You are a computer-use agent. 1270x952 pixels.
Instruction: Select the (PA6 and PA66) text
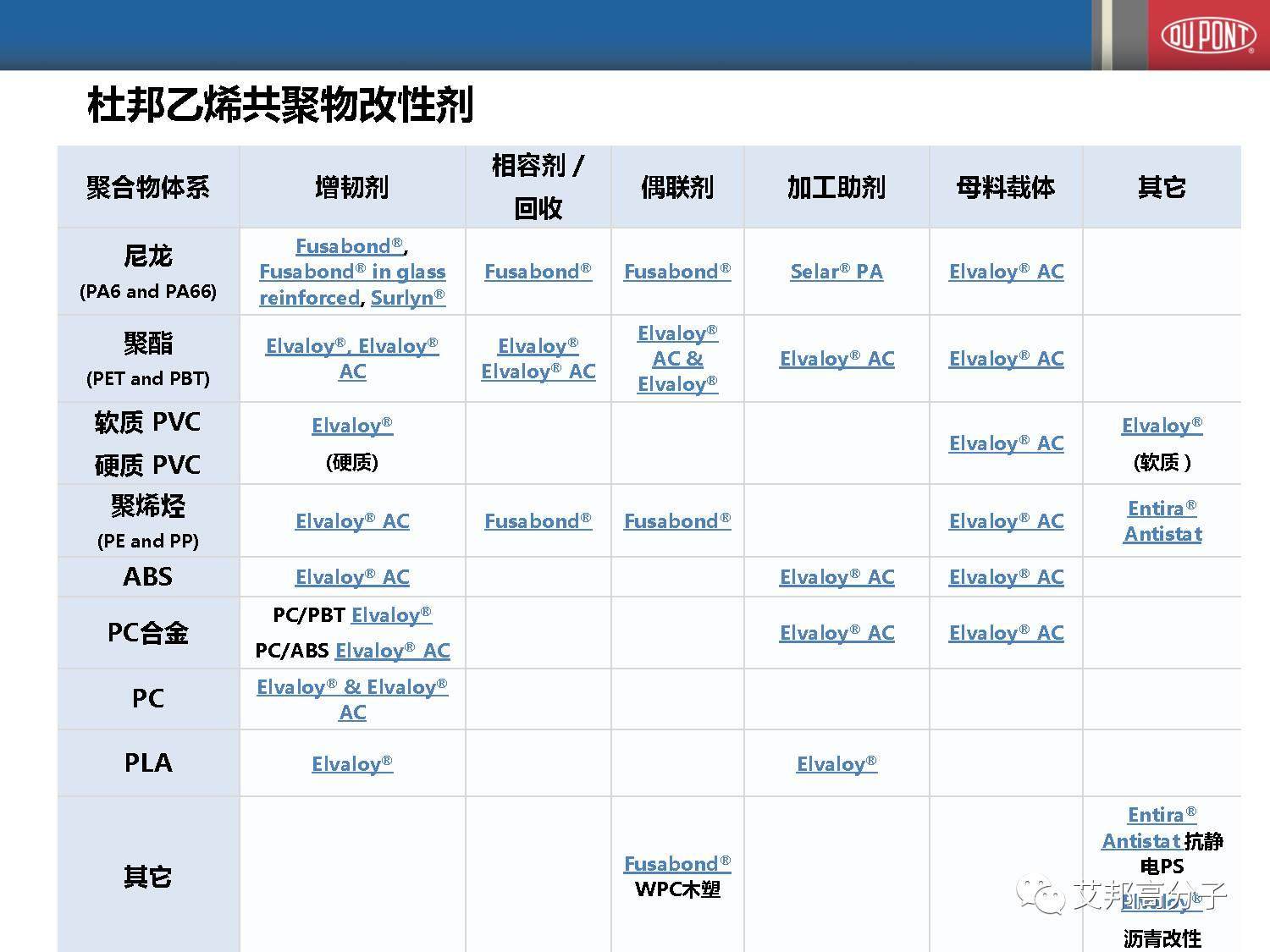click(x=148, y=292)
